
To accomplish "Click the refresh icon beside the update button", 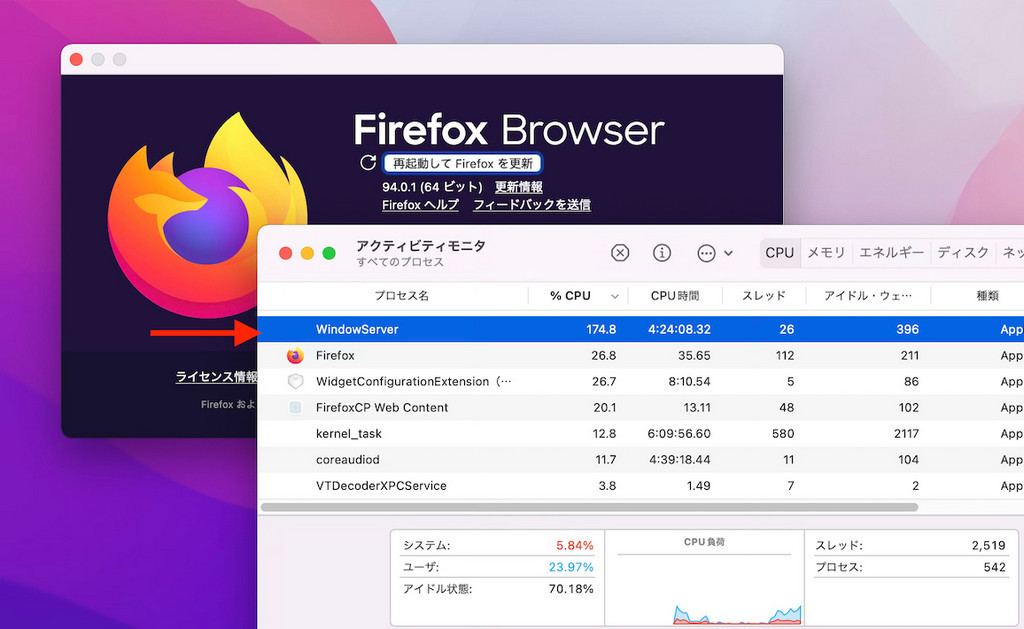I will tap(368, 163).
